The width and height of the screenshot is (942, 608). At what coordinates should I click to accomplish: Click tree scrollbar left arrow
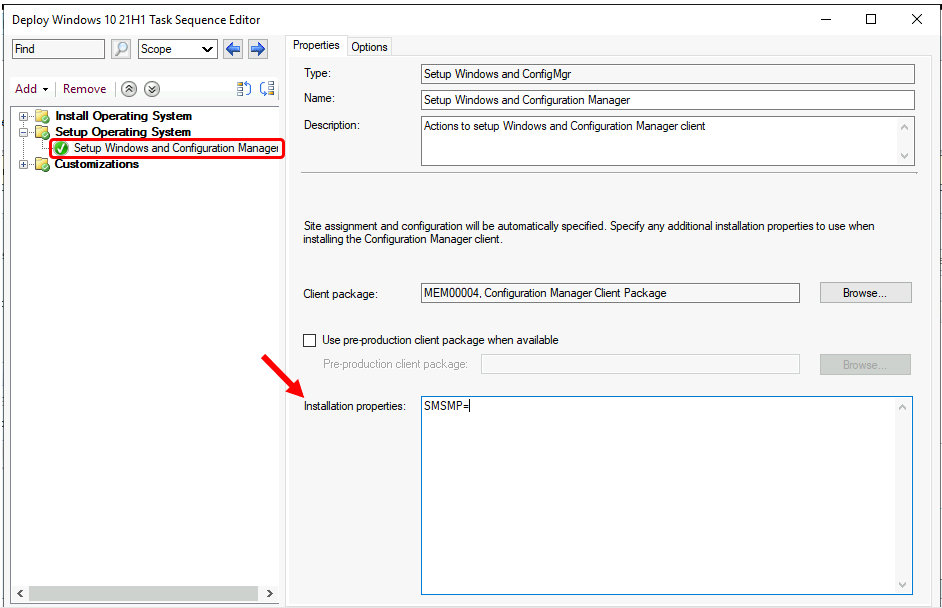(x=20, y=594)
